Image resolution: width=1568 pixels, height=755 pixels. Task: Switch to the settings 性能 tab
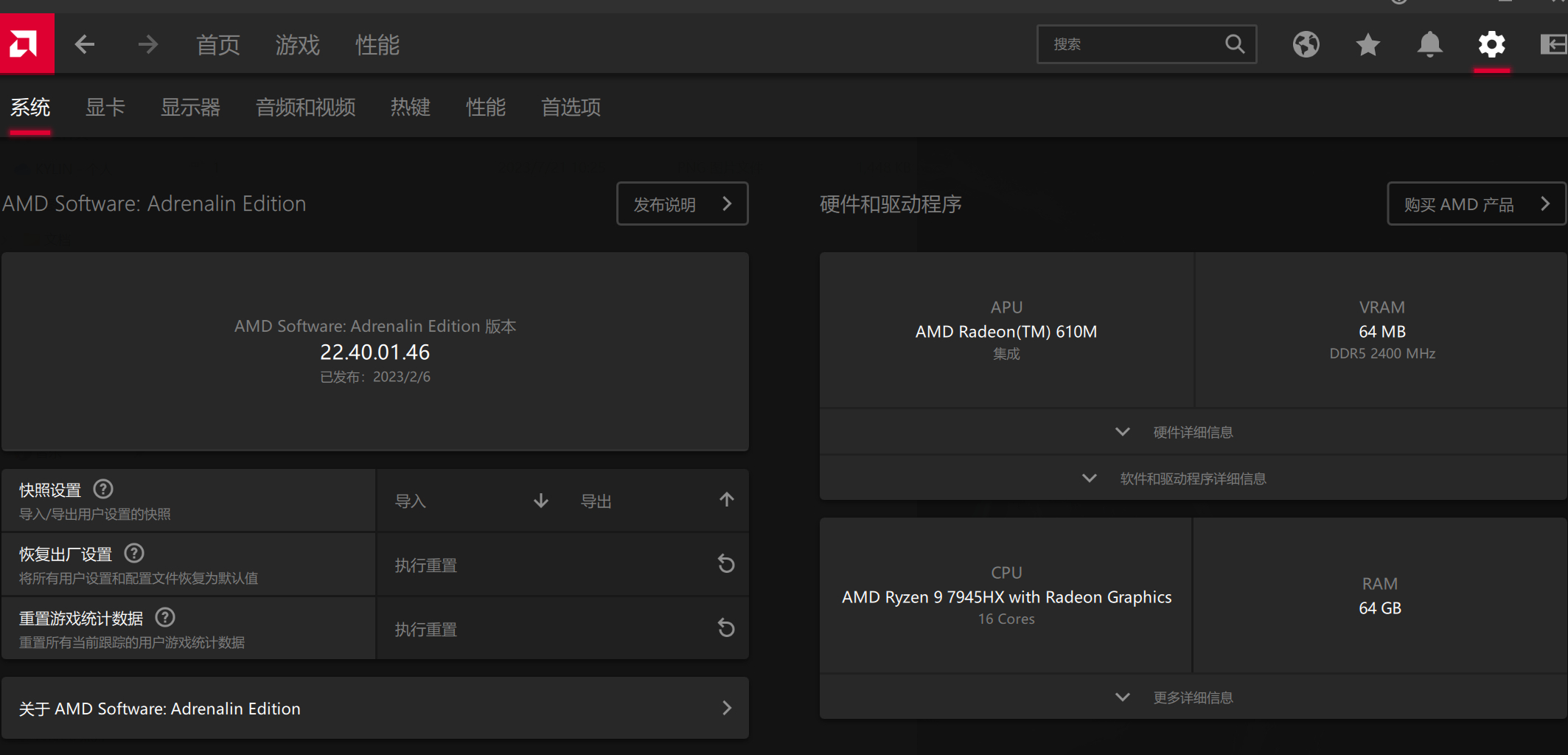(486, 108)
